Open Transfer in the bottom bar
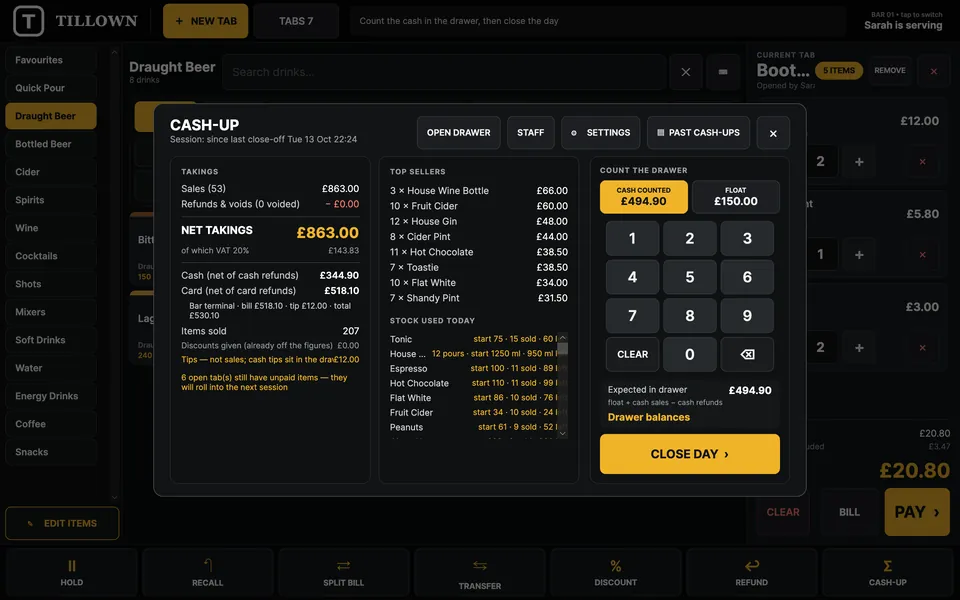The image size is (960, 600). tap(479, 572)
